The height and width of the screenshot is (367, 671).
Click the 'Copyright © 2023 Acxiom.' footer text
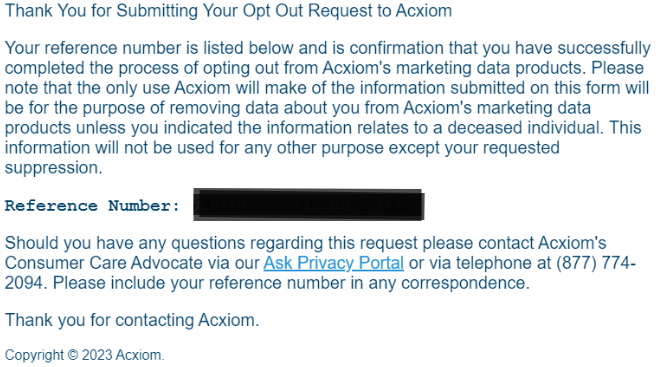(84, 355)
